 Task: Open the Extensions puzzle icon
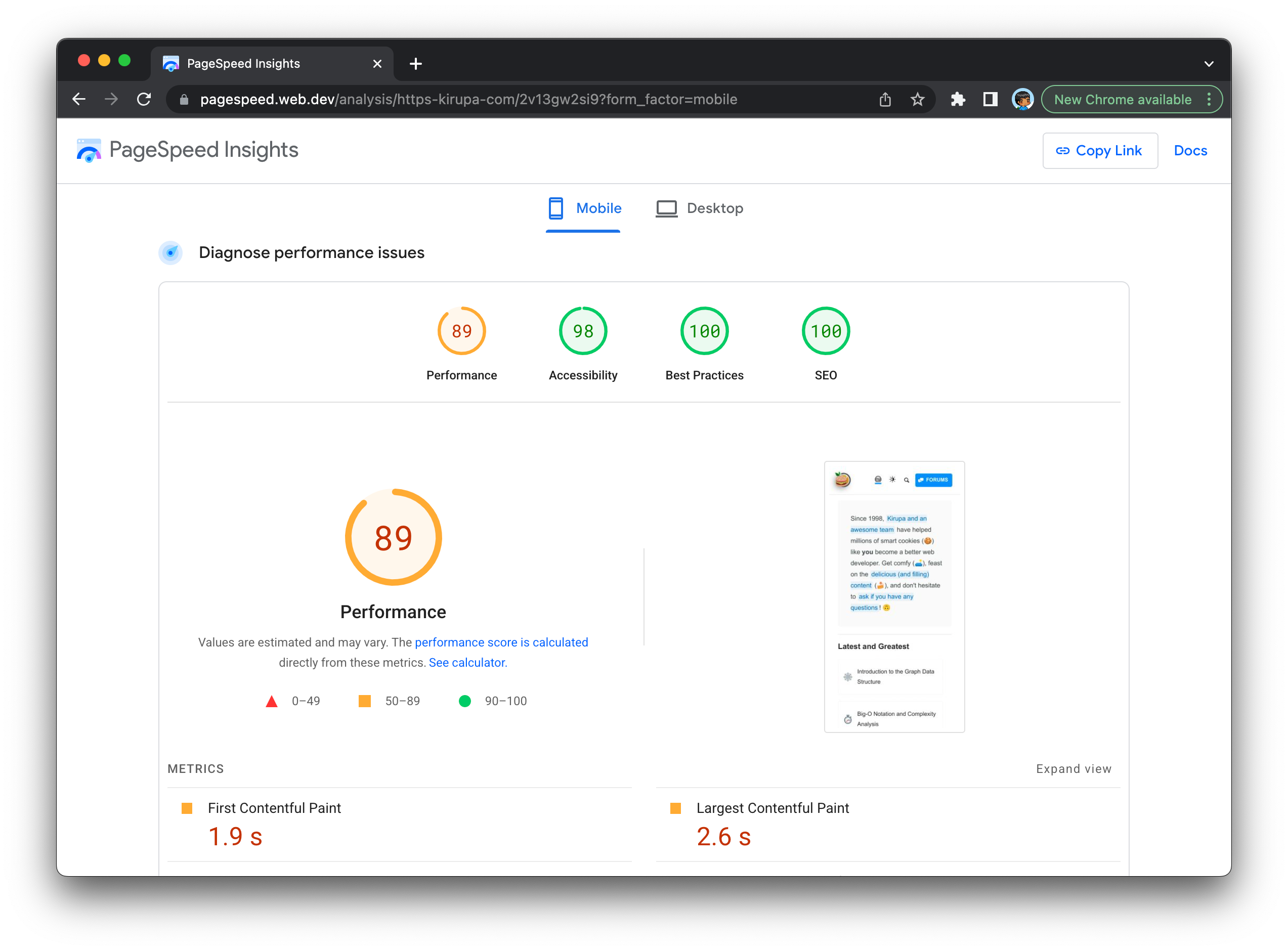pos(958,100)
